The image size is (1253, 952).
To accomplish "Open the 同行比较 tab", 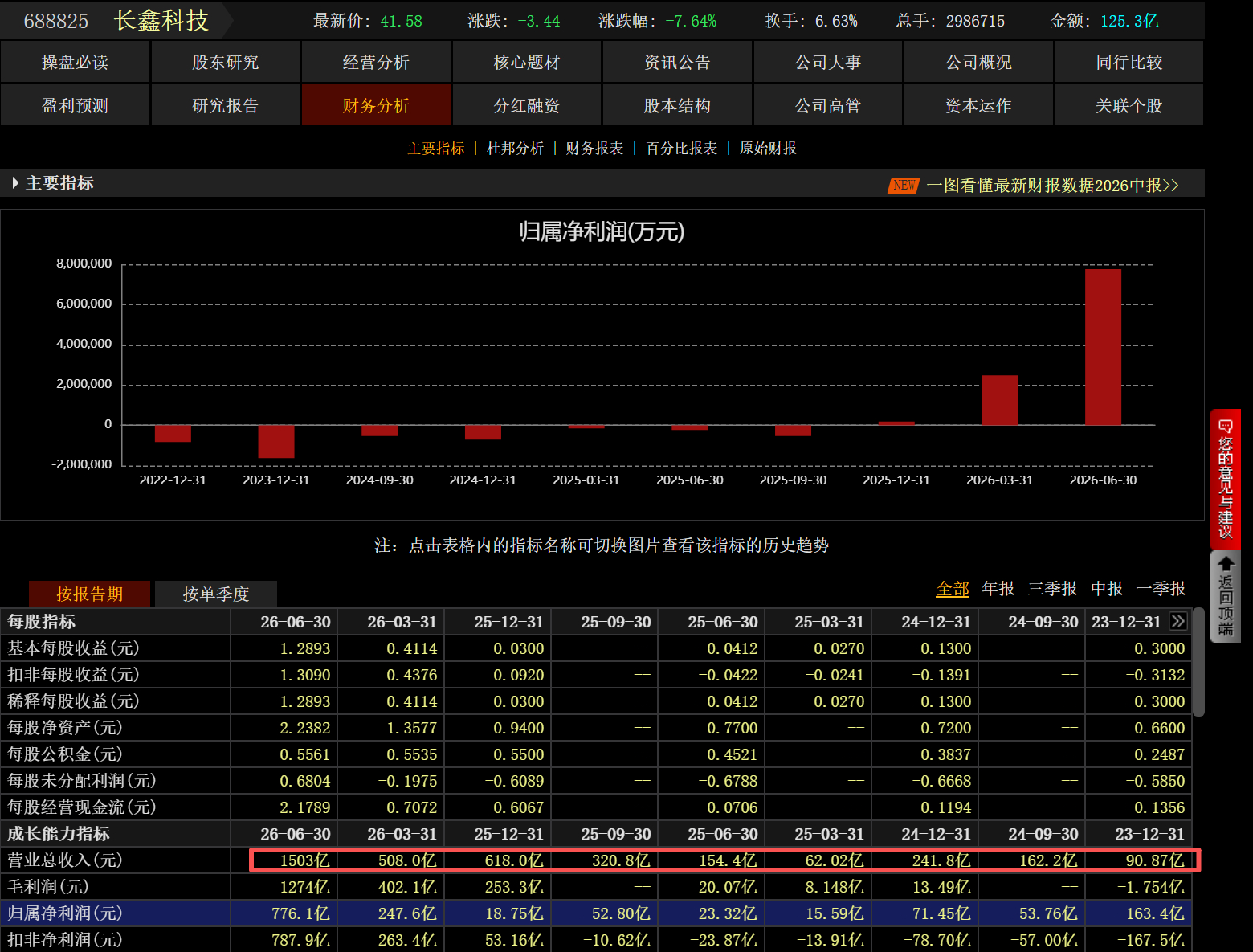I will [x=1129, y=62].
